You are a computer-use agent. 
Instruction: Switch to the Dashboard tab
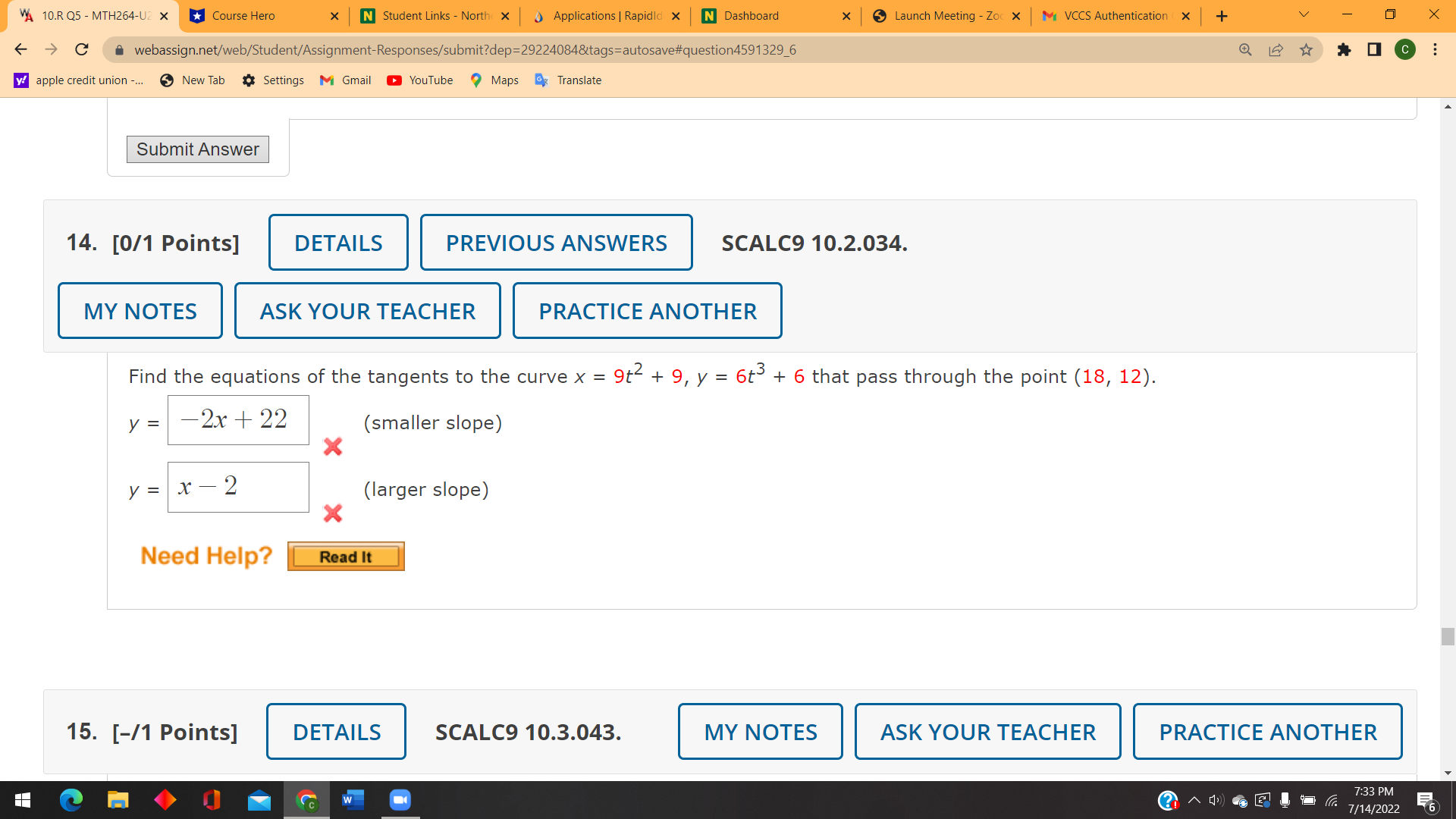751,15
